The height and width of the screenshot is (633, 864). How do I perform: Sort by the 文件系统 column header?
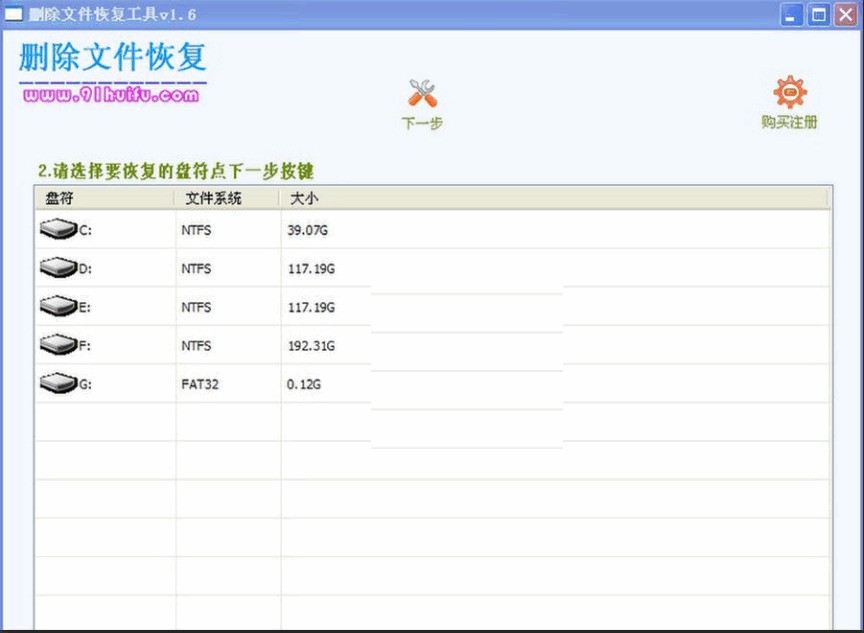tap(226, 198)
